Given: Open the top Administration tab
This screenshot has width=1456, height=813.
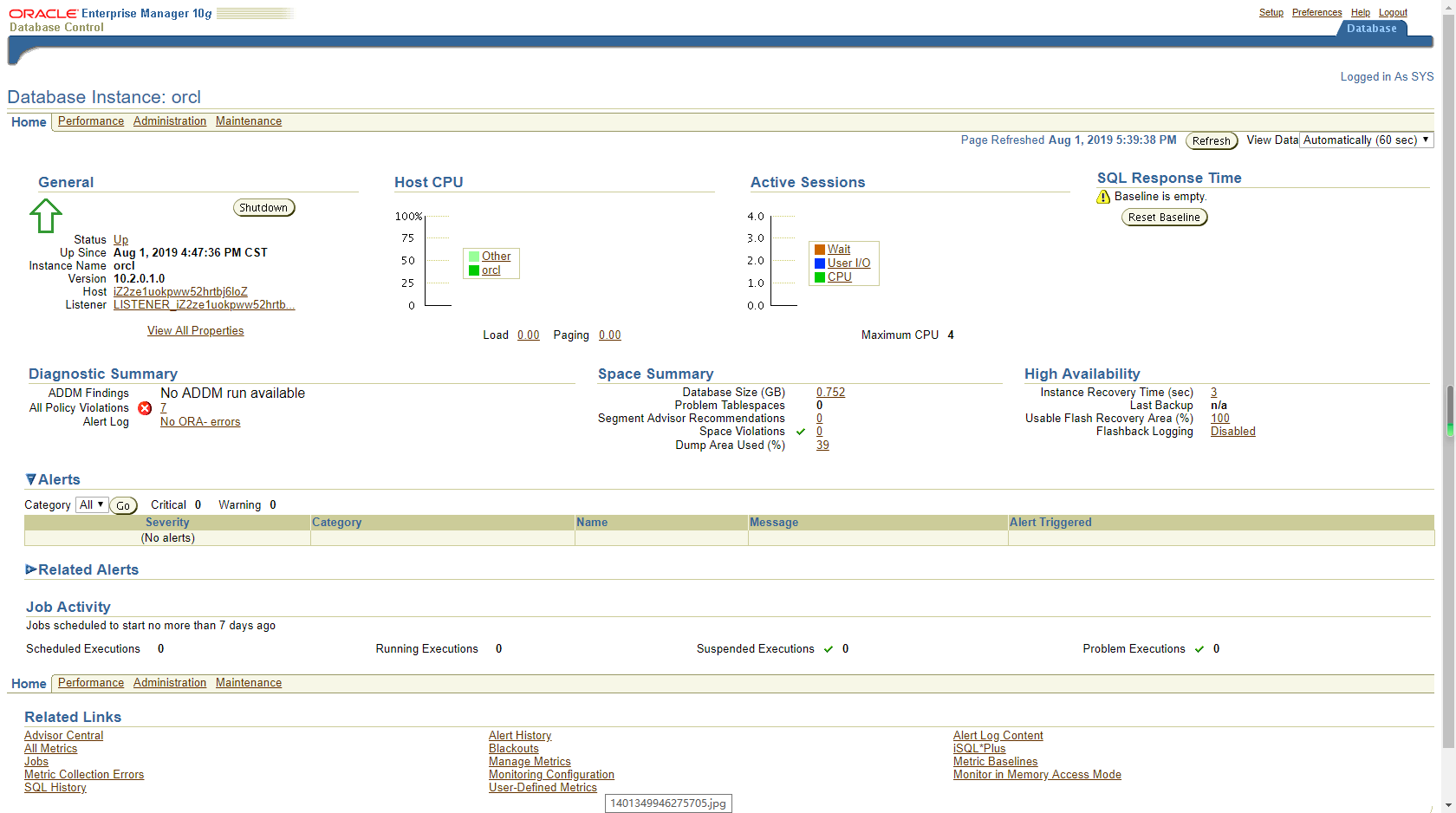Looking at the screenshot, I should pos(170,121).
